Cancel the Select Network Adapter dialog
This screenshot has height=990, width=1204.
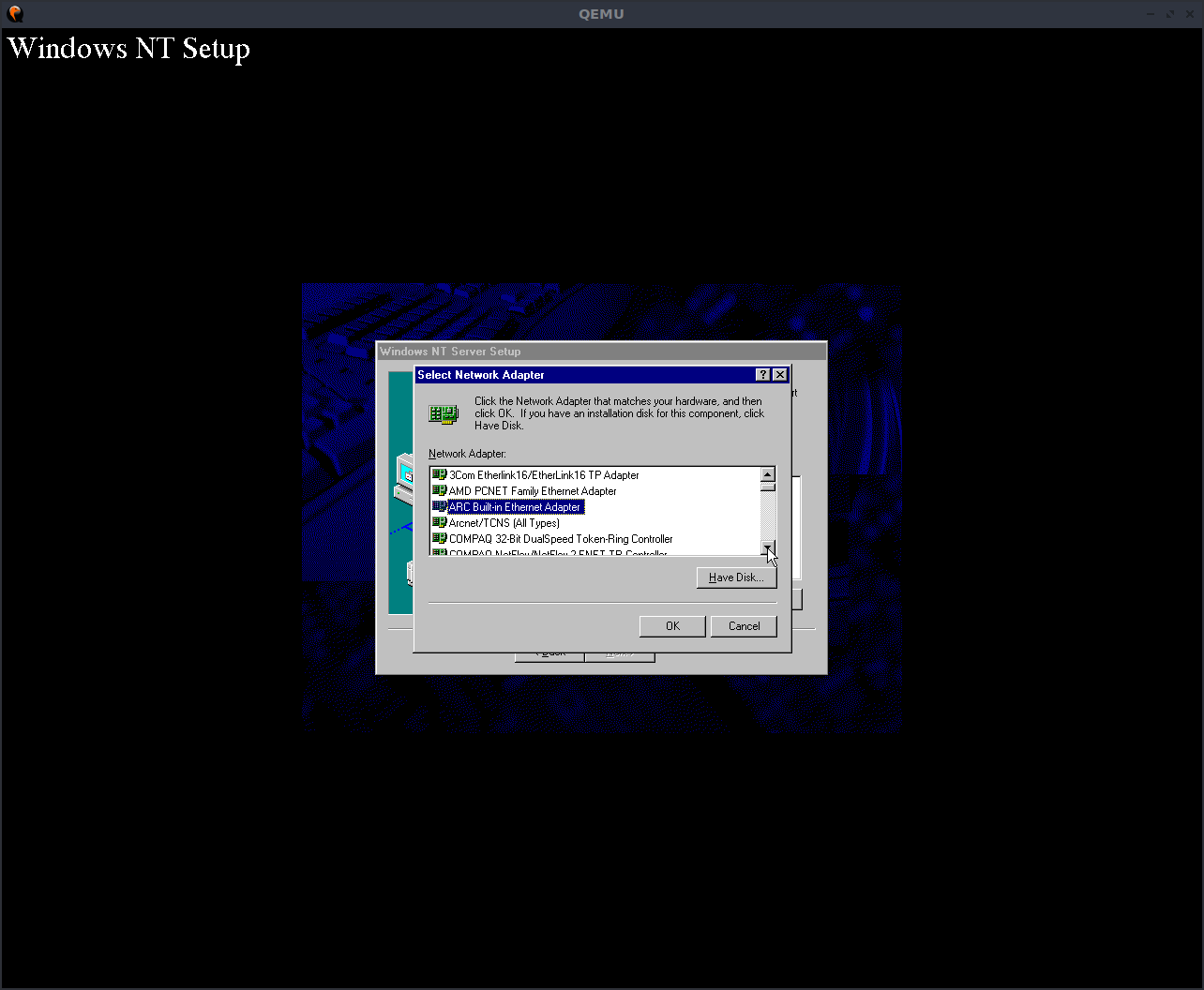(745, 626)
